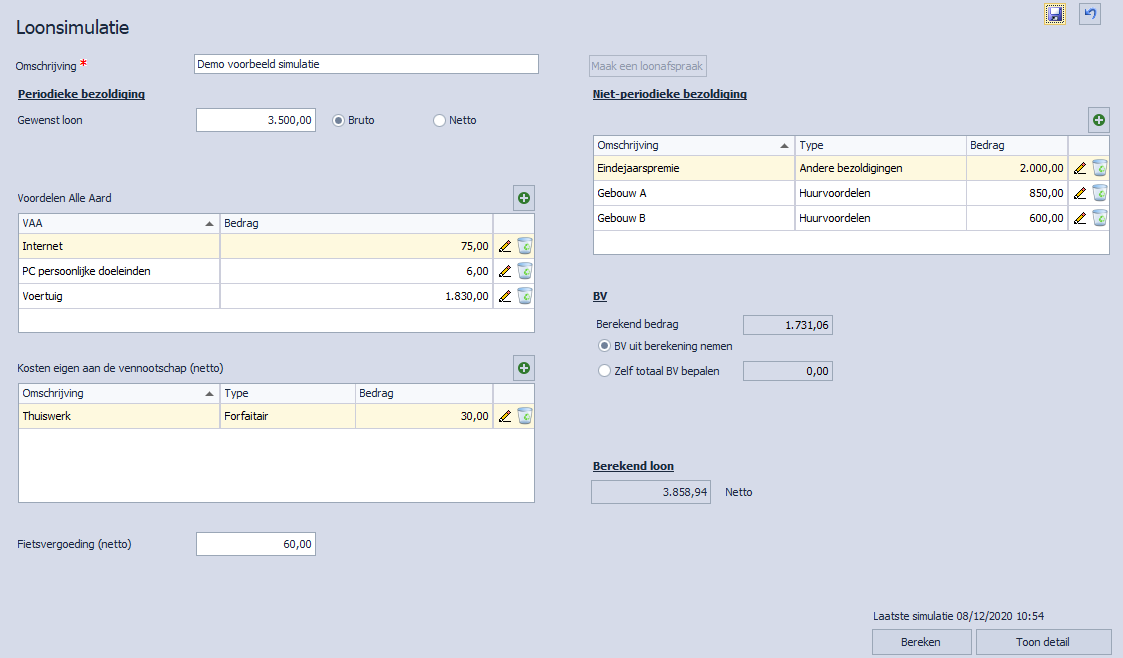Add a new non-periodic remuneration row

point(1099,120)
